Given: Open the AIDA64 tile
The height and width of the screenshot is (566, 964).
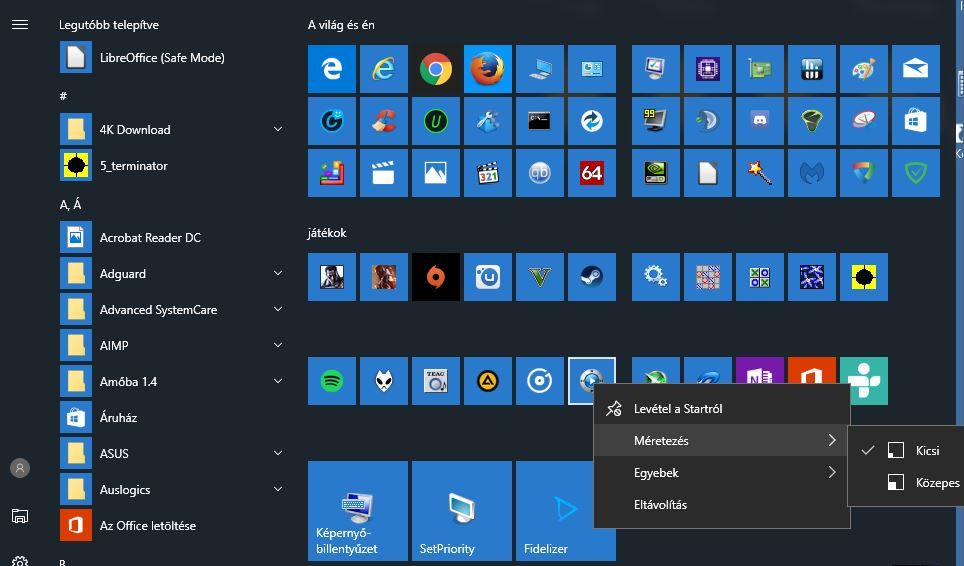Looking at the screenshot, I should pos(592,173).
